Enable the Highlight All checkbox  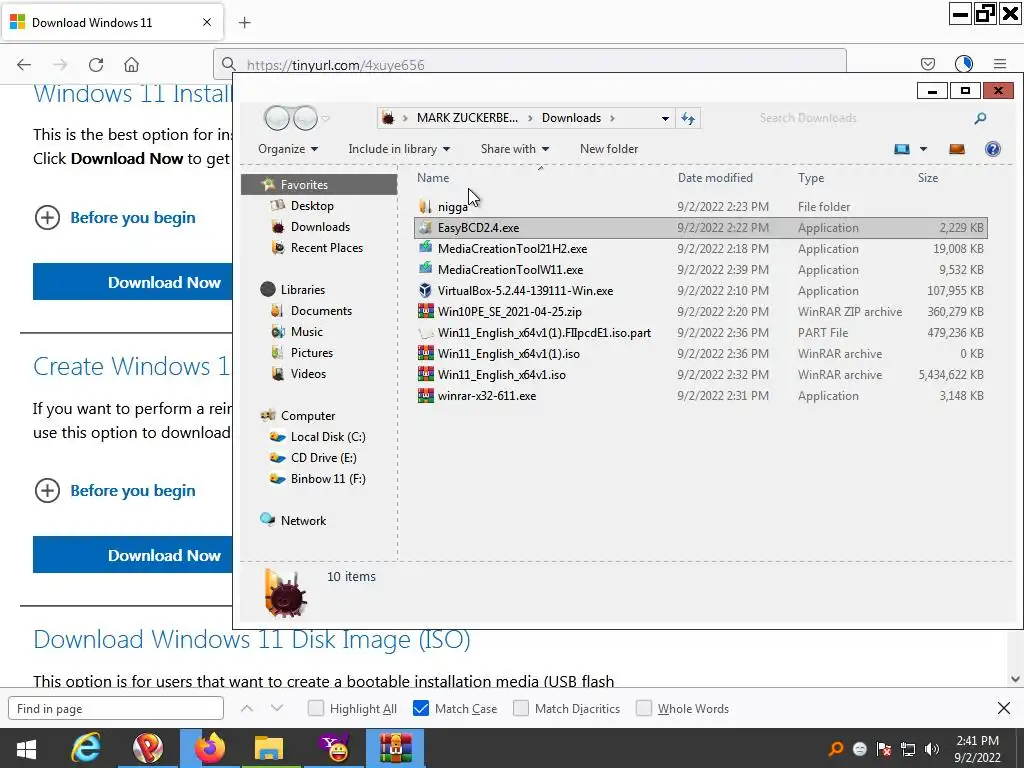315,708
